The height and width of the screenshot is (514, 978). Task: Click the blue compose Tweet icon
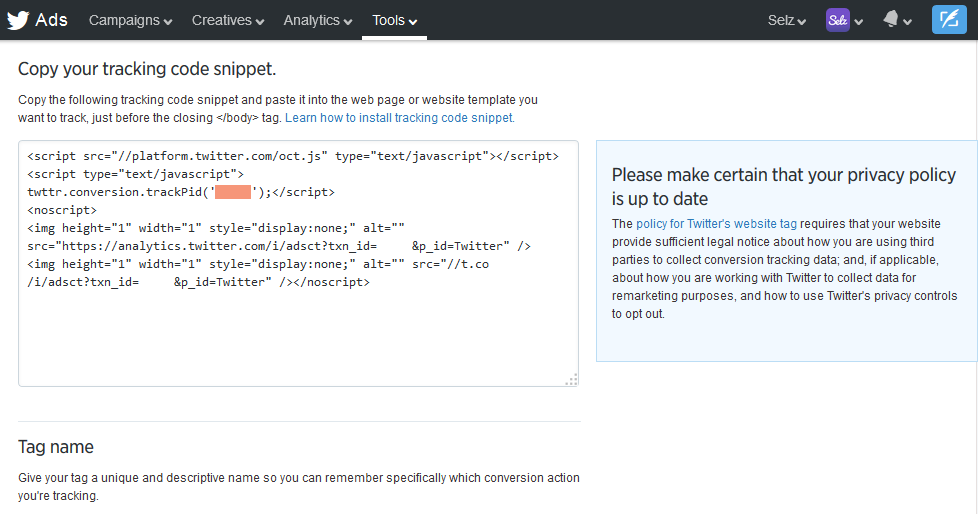[949, 20]
